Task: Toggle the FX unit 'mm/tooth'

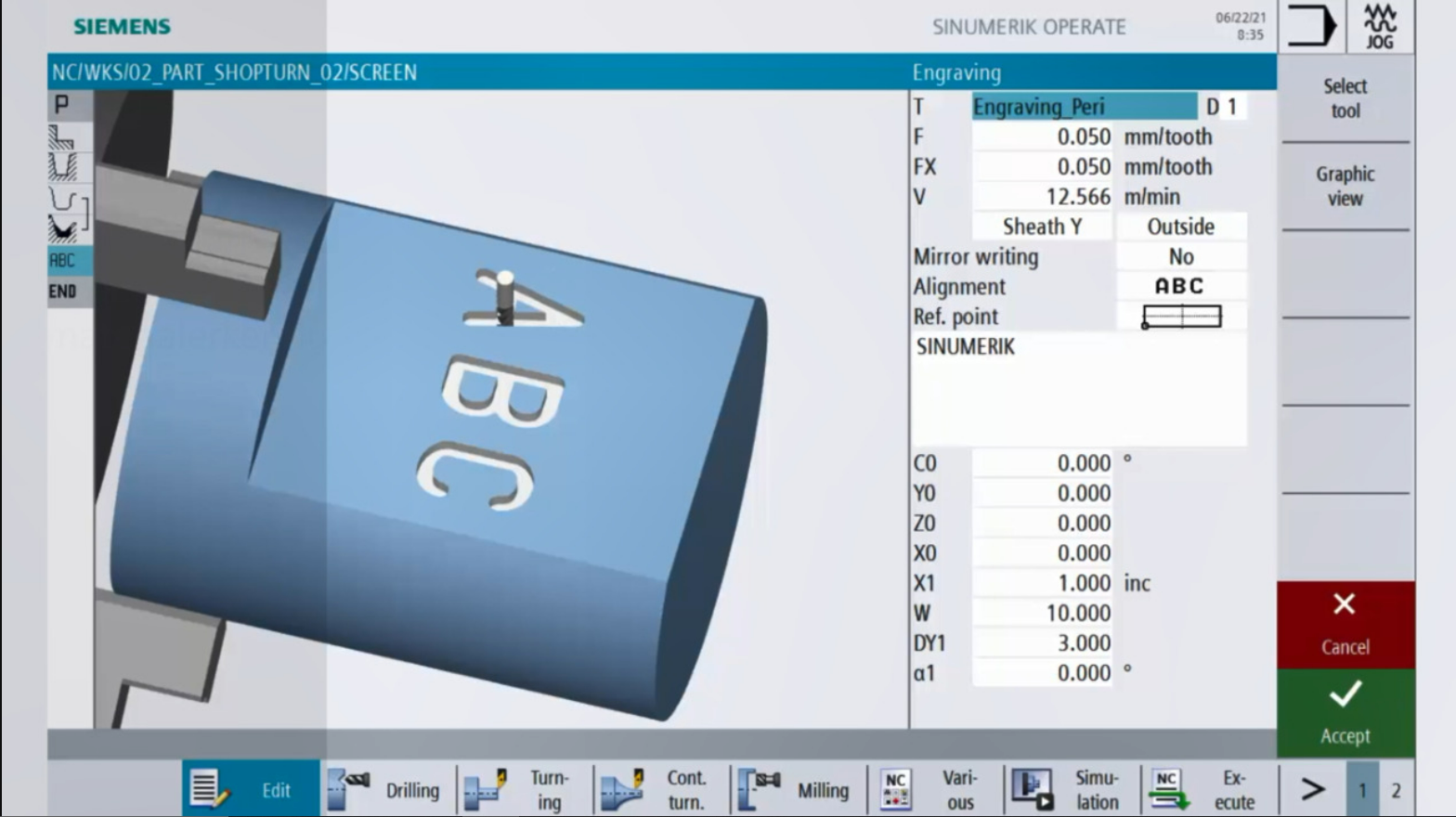Action: pos(1168,167)
